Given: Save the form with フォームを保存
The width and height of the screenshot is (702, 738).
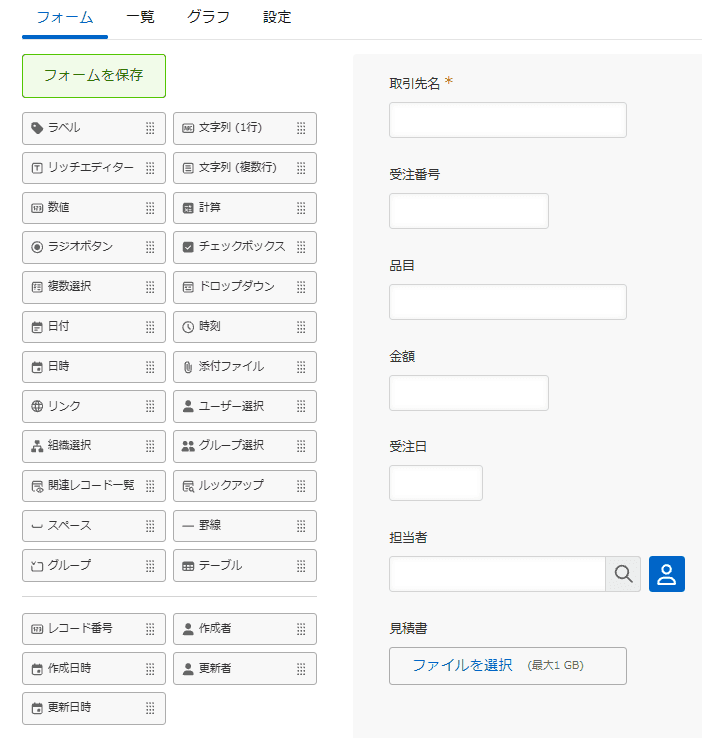Looking at the screenshot, I should tap(94, 76).
